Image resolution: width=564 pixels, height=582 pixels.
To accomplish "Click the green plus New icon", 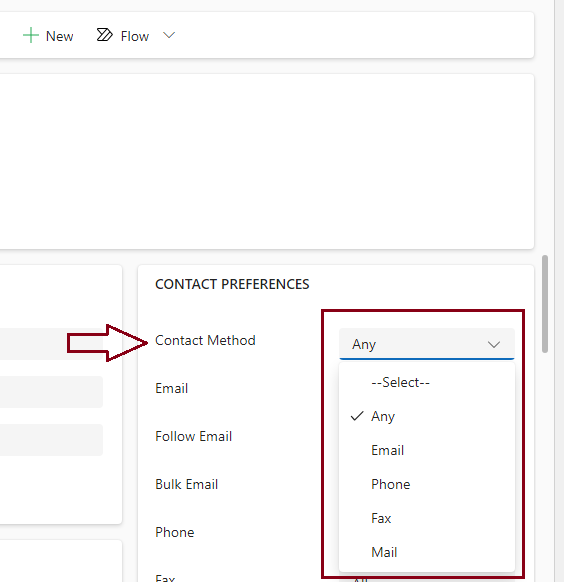I will pos(31,36).
